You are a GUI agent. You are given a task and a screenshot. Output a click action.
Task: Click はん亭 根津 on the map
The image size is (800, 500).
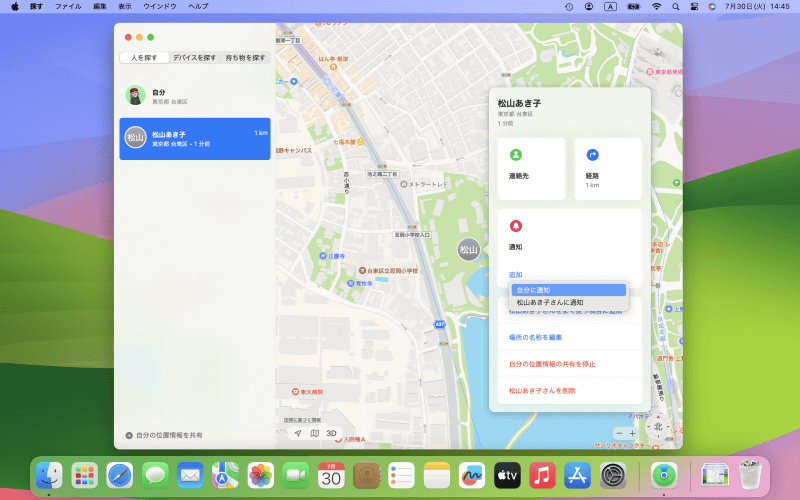click(333, 59)
